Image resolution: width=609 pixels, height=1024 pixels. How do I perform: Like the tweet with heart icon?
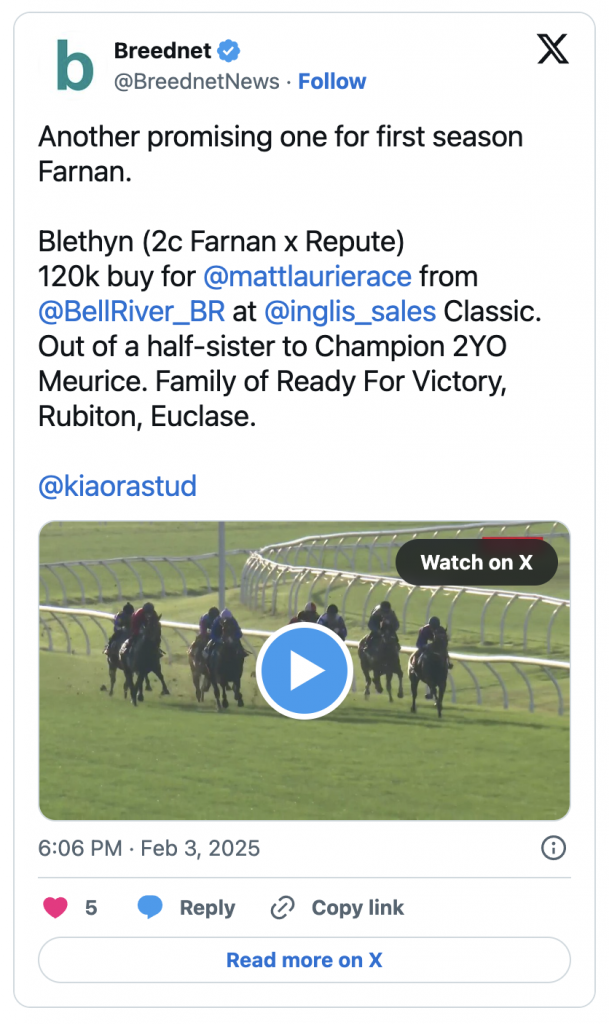click(x=55, y=907)
